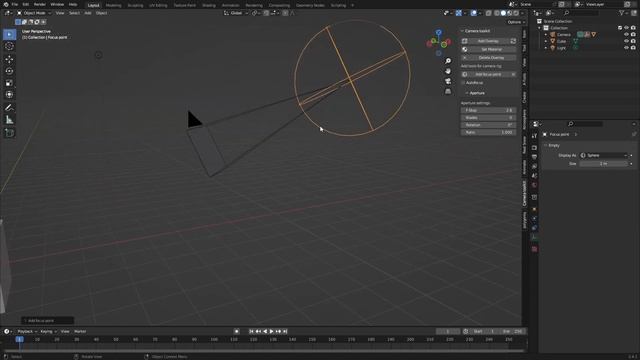Click the Delete Overlay button
The image size is (640, 360).
pos(489,58)
